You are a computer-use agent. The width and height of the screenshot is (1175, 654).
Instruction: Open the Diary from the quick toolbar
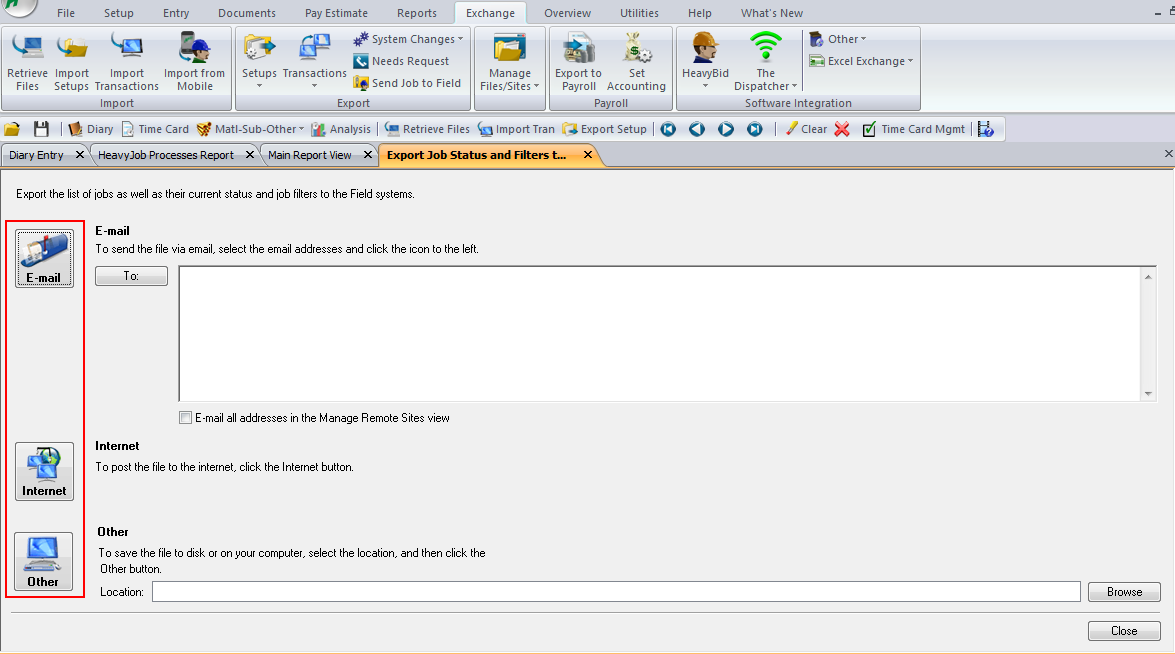[91, 128]
